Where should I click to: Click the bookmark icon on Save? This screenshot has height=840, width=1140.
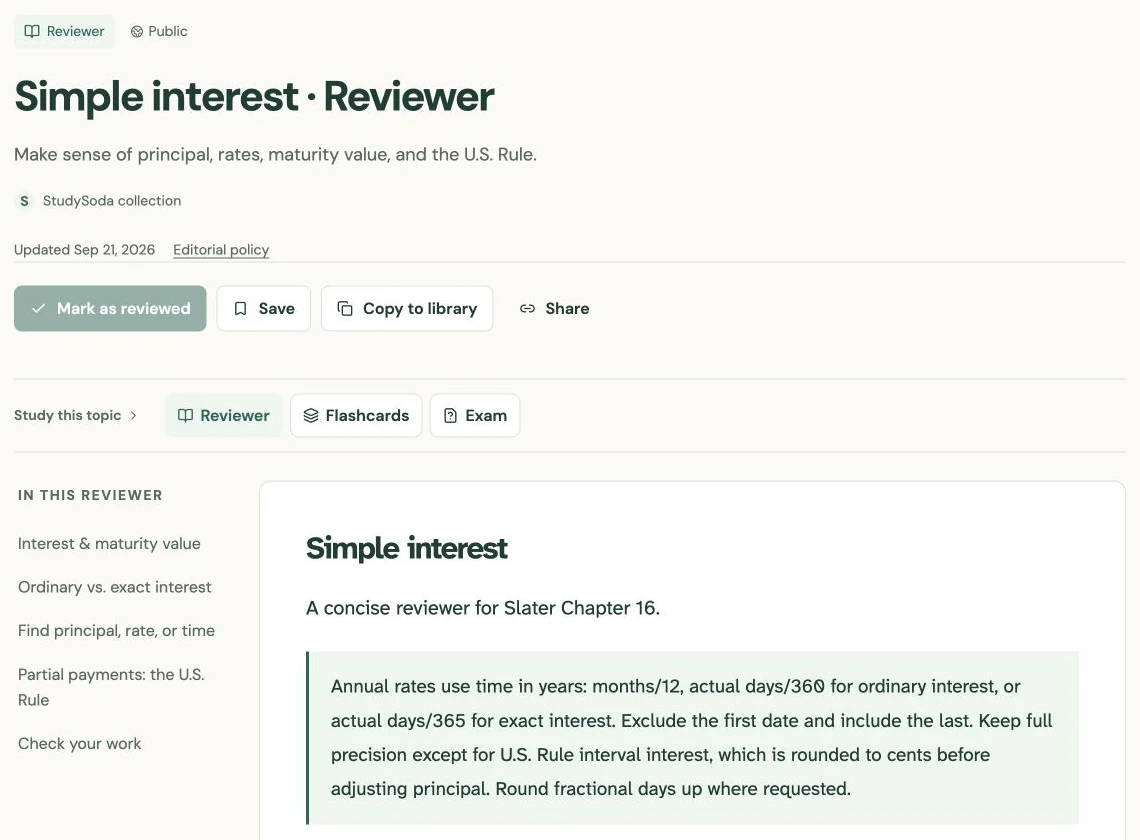241,308
